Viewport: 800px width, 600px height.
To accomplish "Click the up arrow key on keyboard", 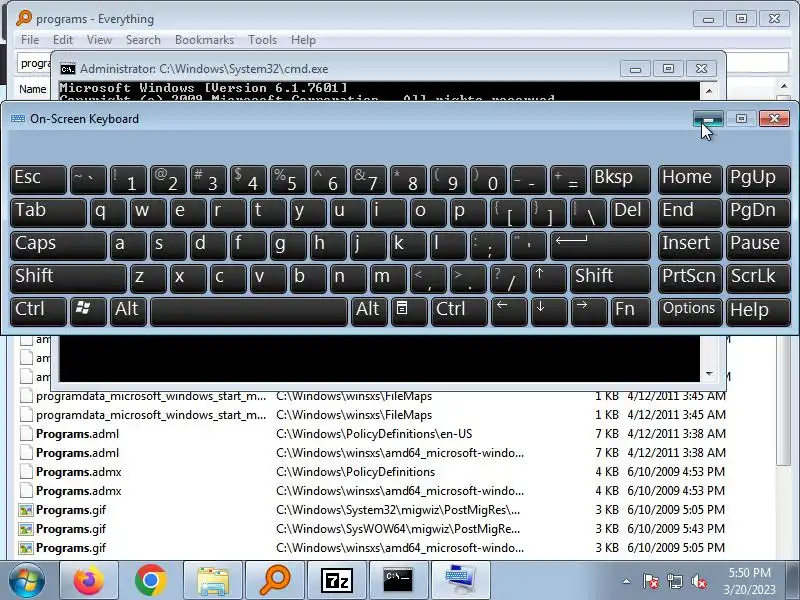I will pyautogui.click(x=548, y=277).
